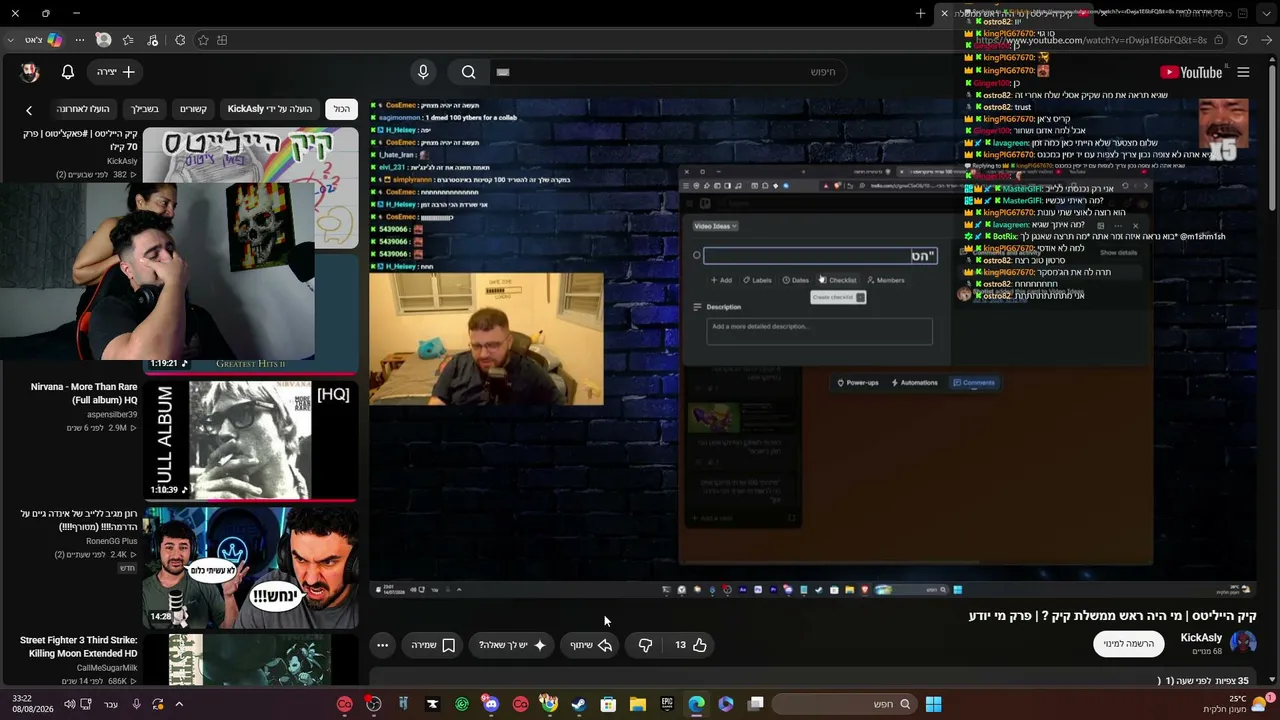Open Edge profile avatar in toolbar
This screenshot has height=720, width=1280.
click(x=103, y=40)
